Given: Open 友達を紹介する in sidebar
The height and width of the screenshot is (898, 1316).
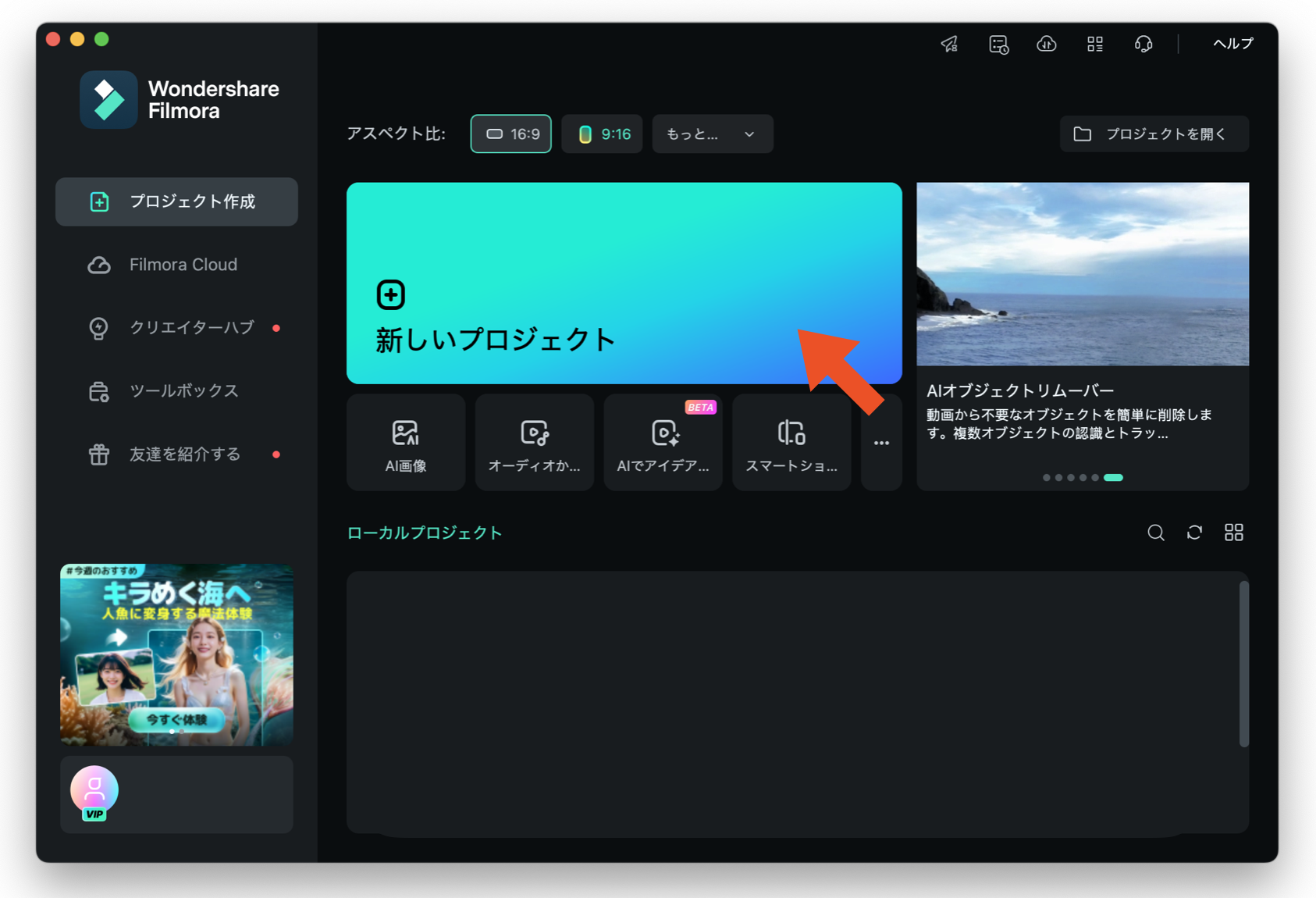Looking at the screenshot, I should pos(176,454).
